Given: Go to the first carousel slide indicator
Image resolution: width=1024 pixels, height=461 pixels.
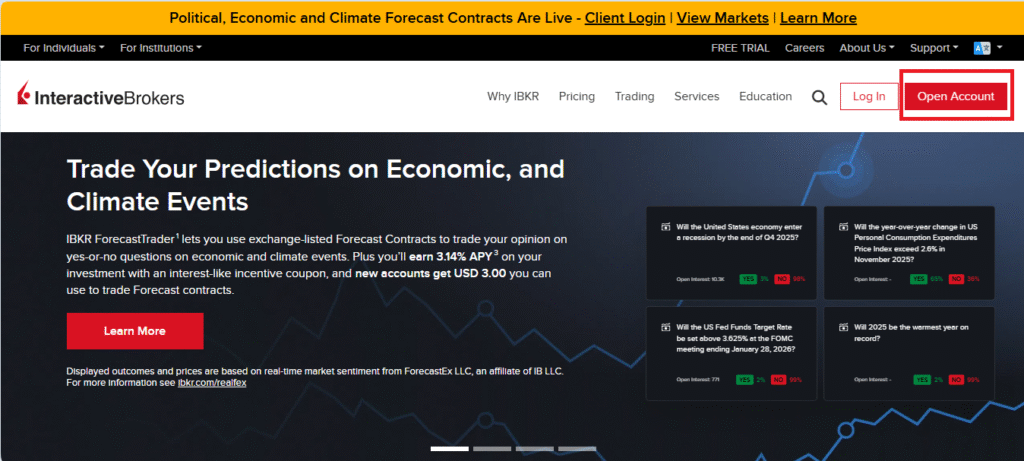Looking at the screenshot, I should pyautogui.click(x=449, y=449).
